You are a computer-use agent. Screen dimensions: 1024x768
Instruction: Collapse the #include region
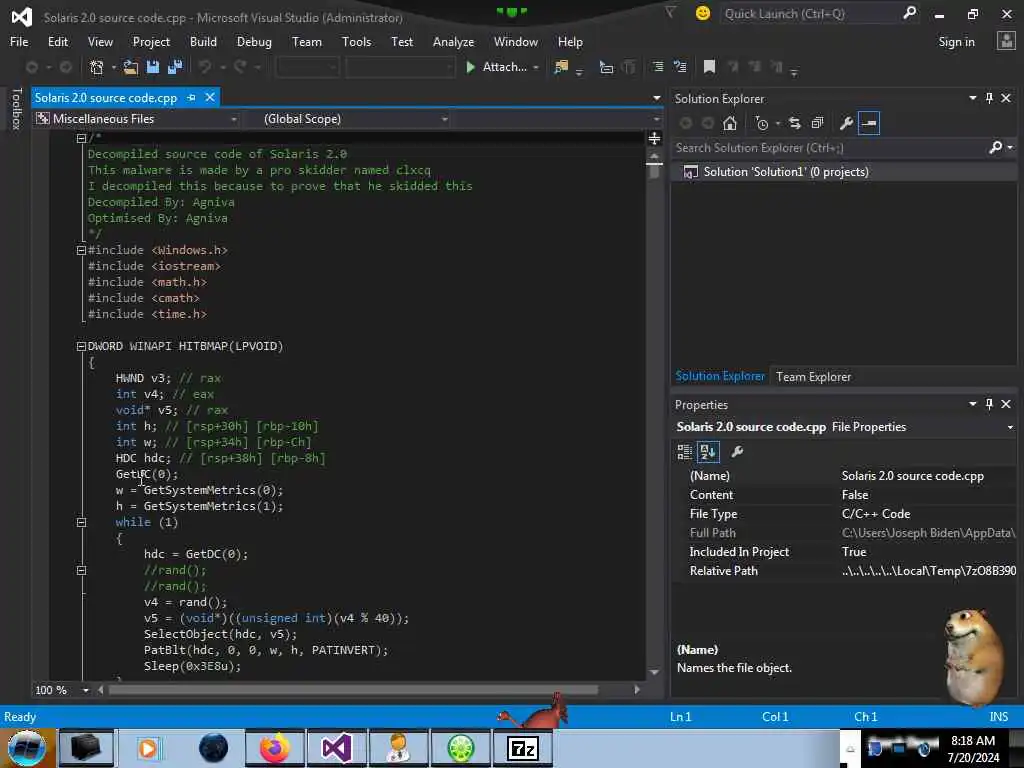pyautogui.click(x=81, y=250)
